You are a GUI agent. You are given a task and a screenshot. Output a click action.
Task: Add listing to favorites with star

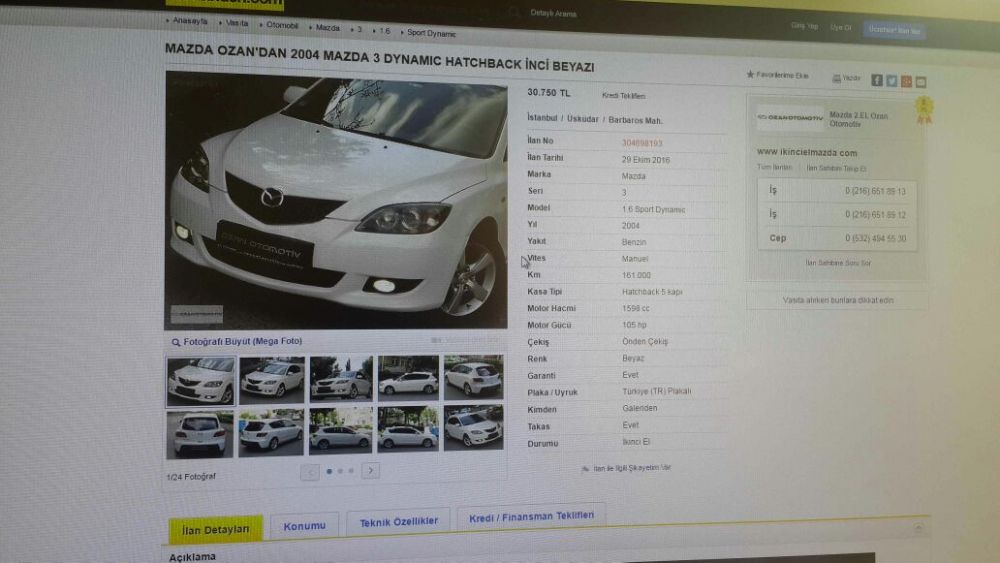click(751, 75)
